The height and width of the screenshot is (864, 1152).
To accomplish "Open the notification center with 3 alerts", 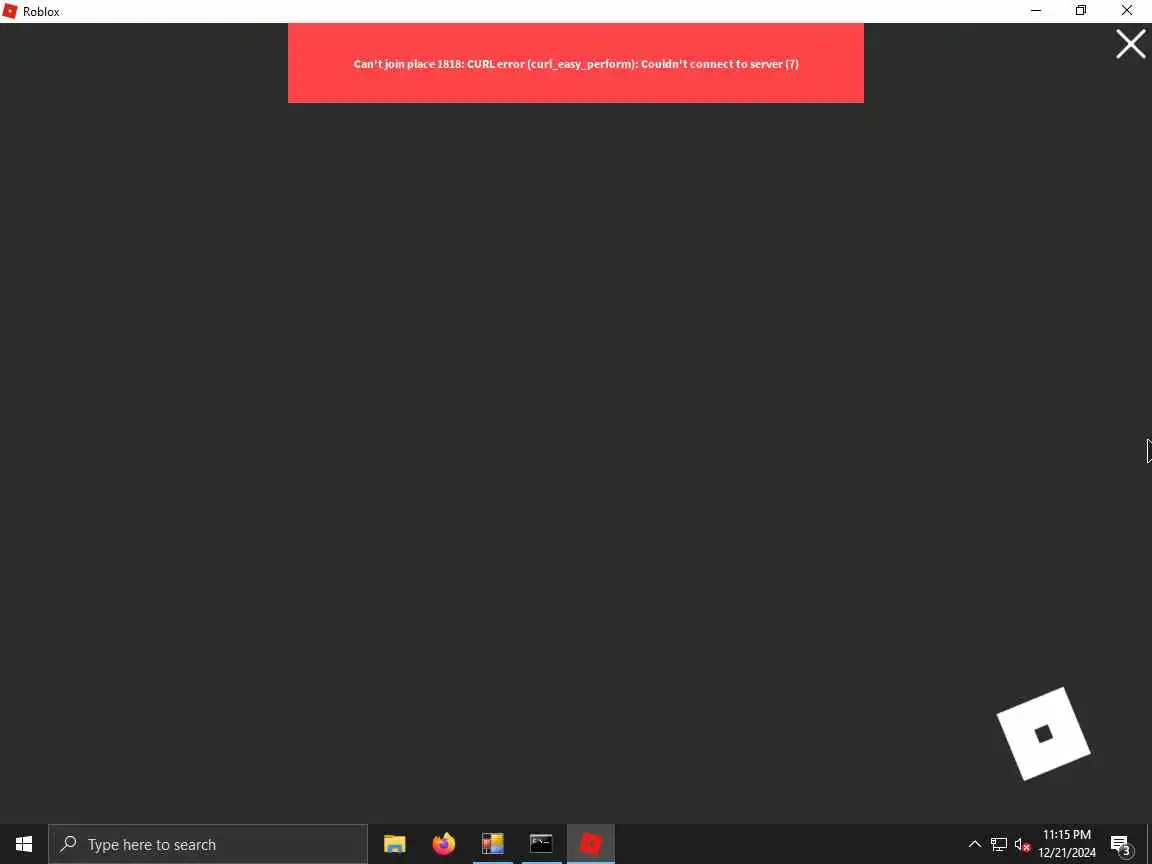I will (1121, 845).
